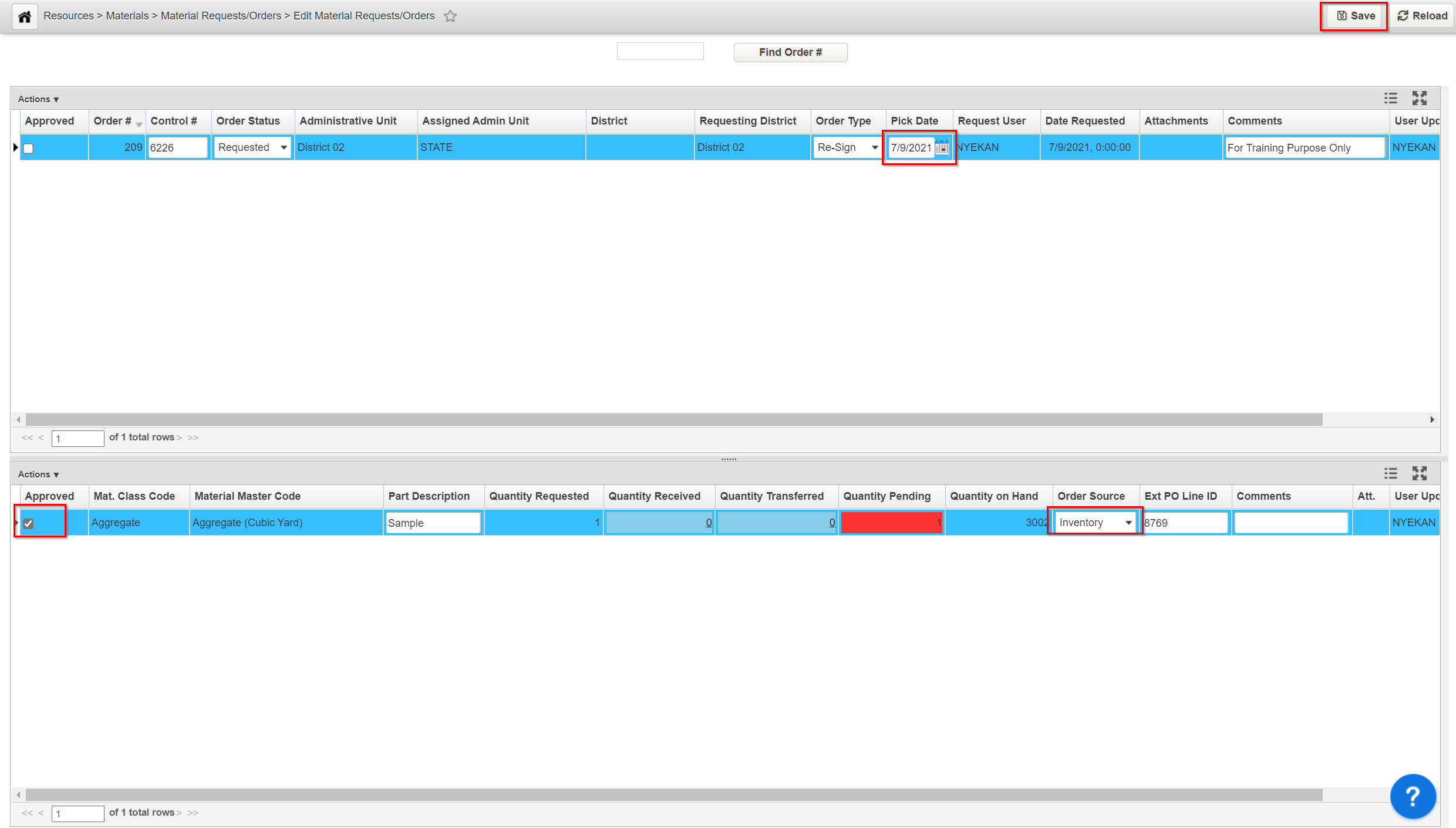Open the Pick Date calendar icon
This screenshot has width=1456, height=828.
coord(942,147)
